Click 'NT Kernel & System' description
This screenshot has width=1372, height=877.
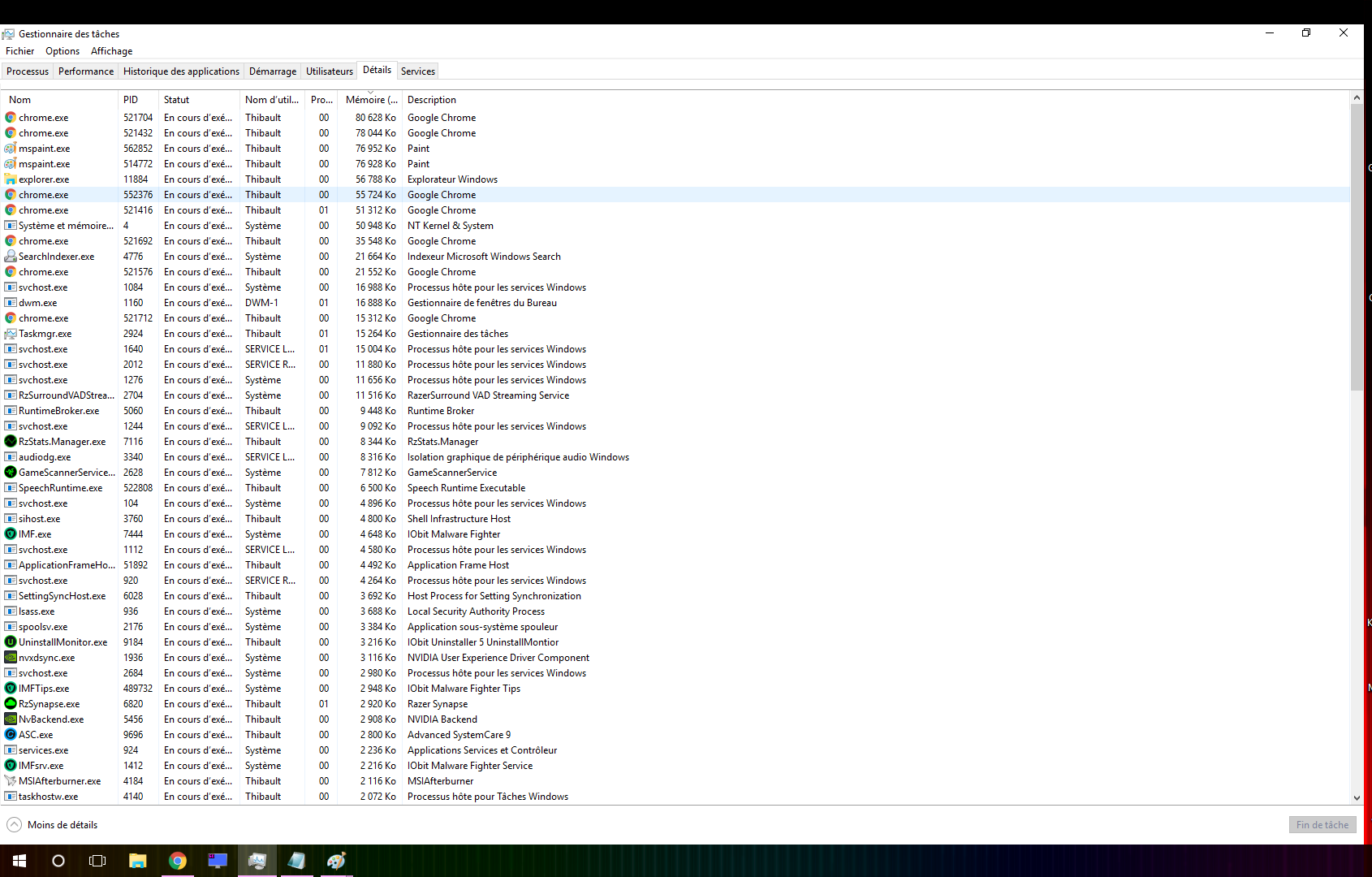pos(451,226)
